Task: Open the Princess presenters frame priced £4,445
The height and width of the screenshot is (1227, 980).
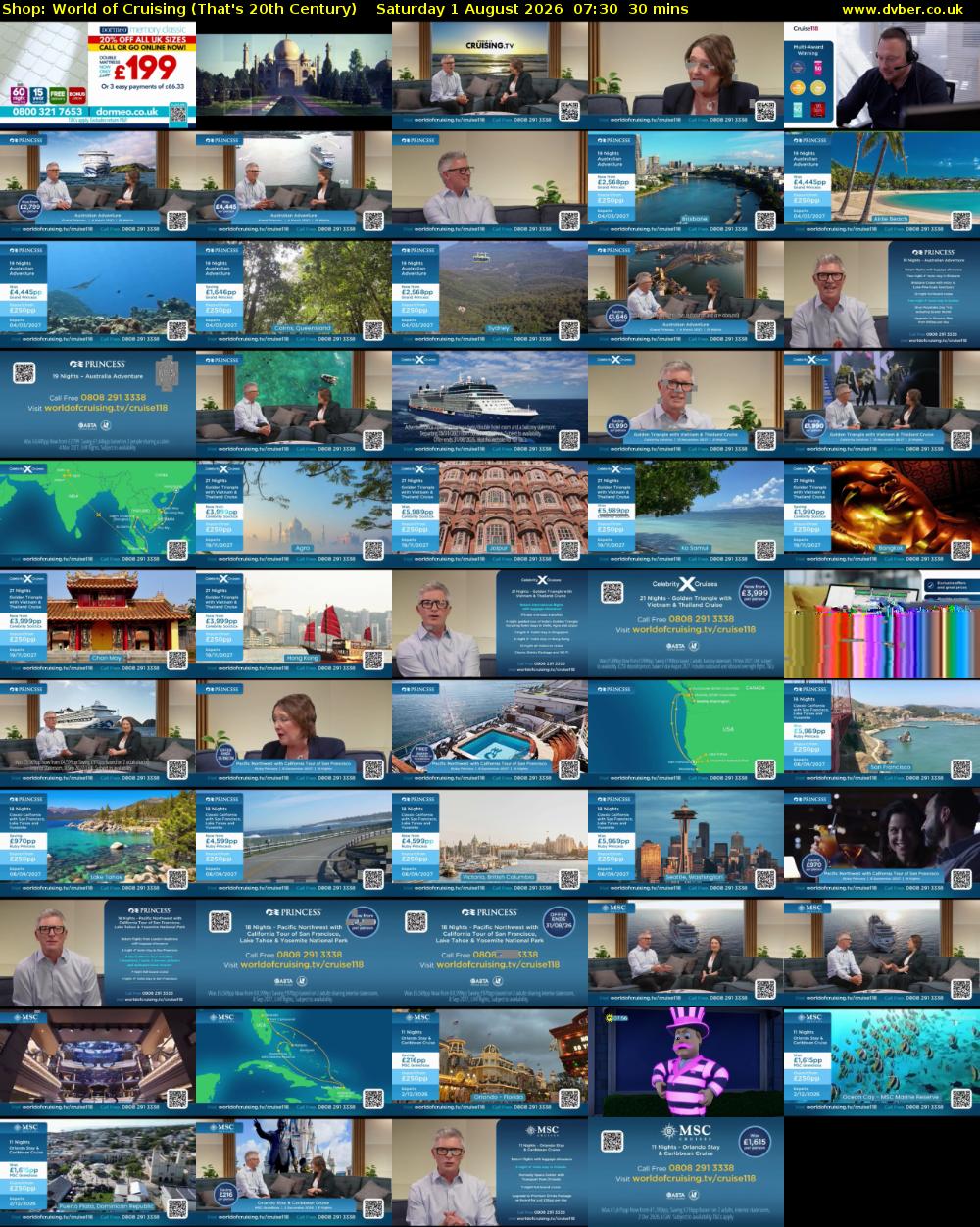Action: coord(294,183)
